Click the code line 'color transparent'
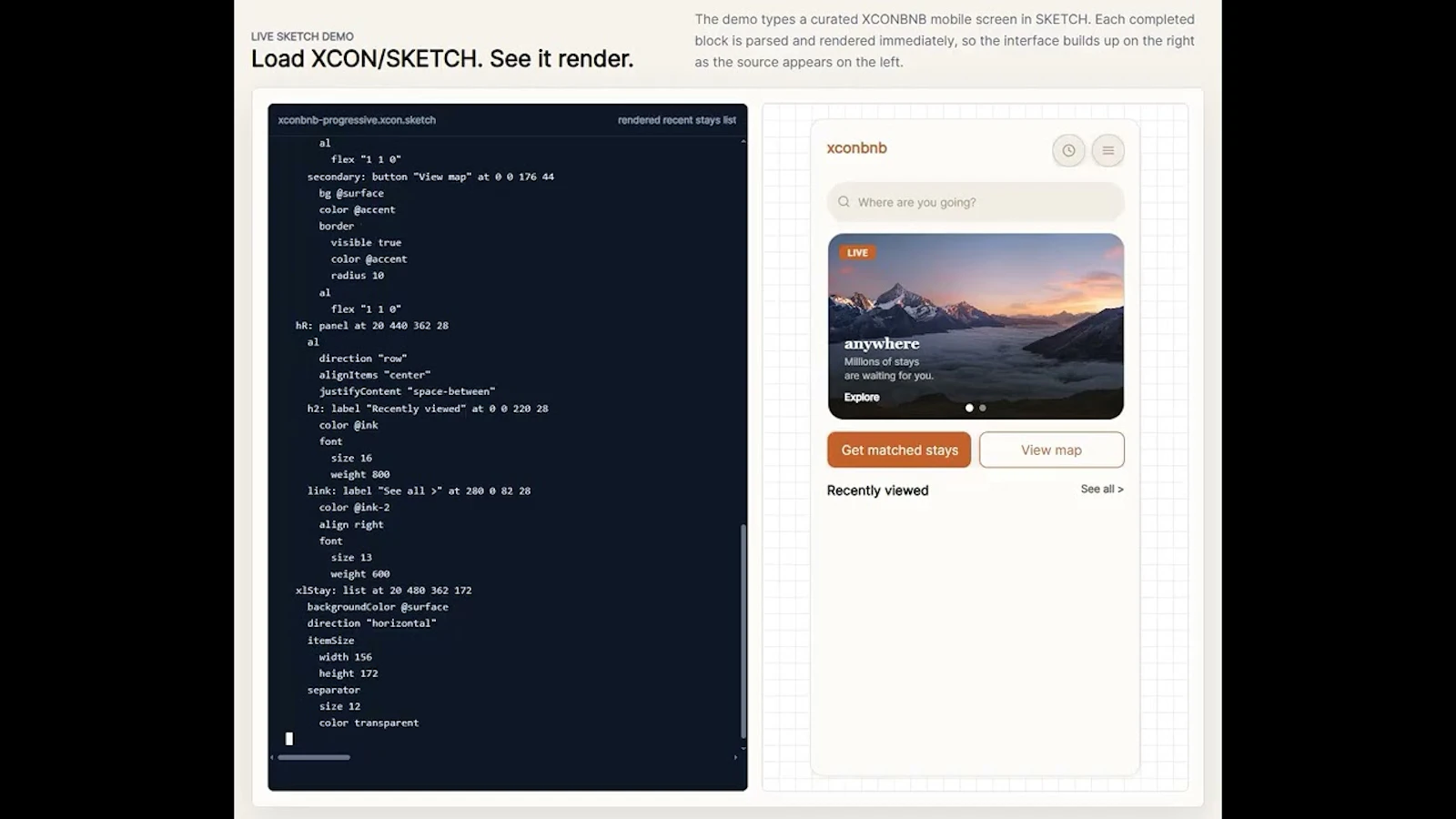The width and height of the screenshot is (1456, 819). point(369,723)
